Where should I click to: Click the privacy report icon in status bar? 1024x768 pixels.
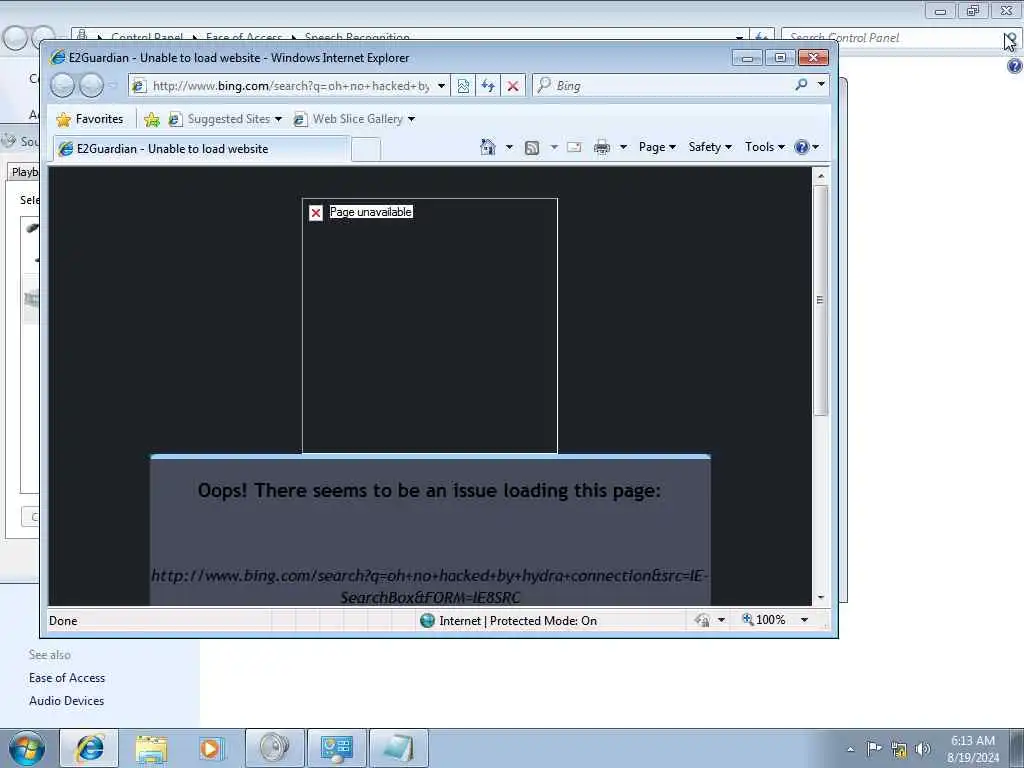703,620
